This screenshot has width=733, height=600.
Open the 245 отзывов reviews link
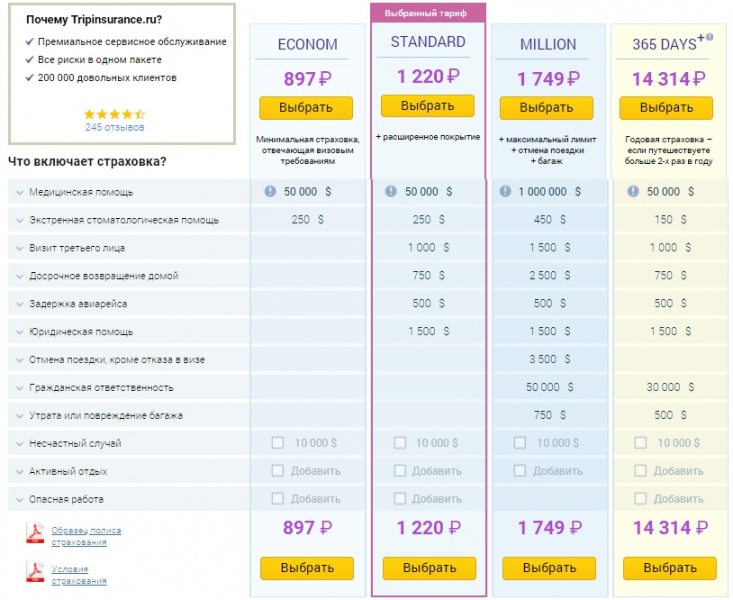click(x=114, y=128)
